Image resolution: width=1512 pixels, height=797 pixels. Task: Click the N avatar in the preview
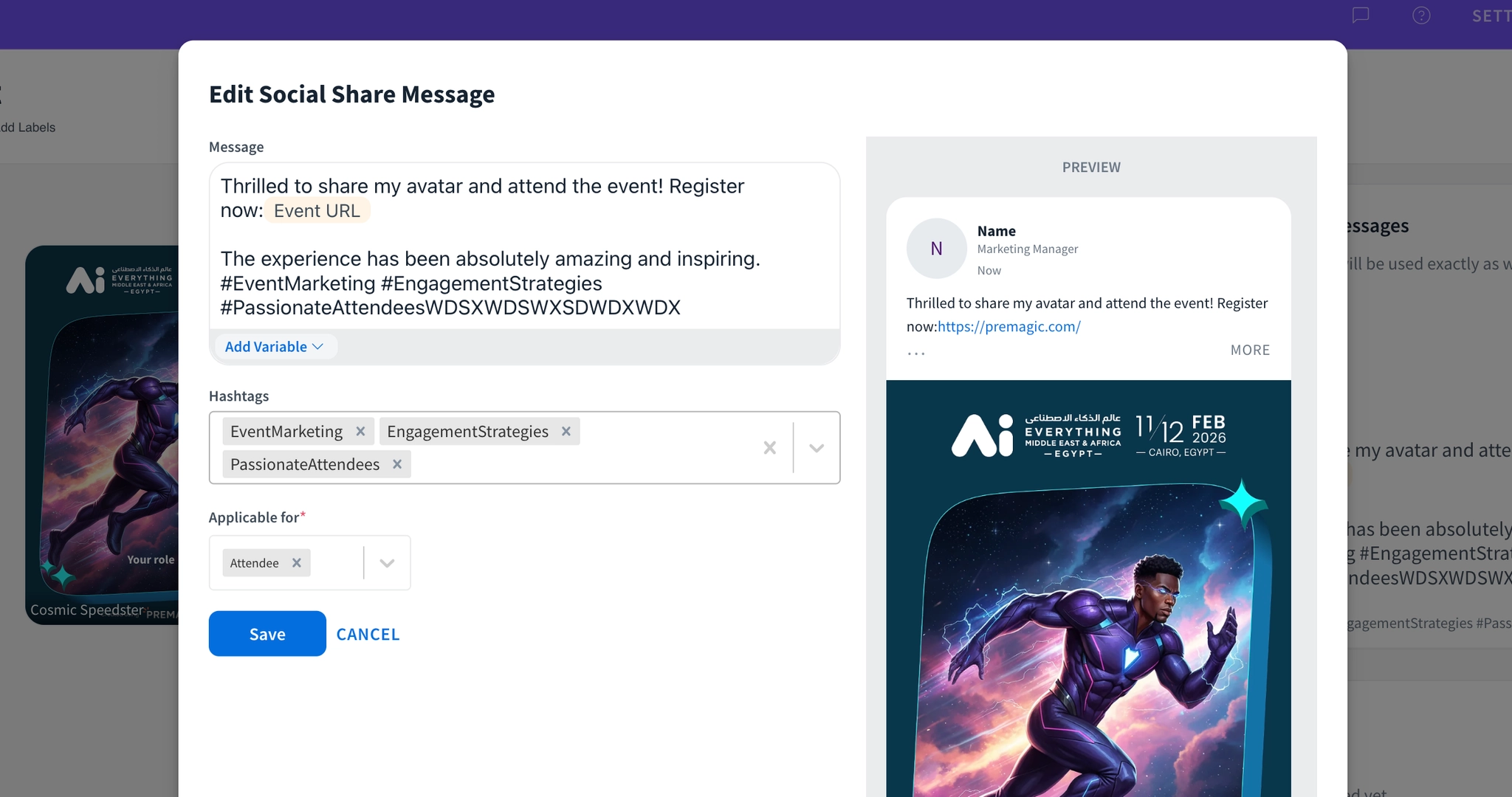click(x=936, y=249)
